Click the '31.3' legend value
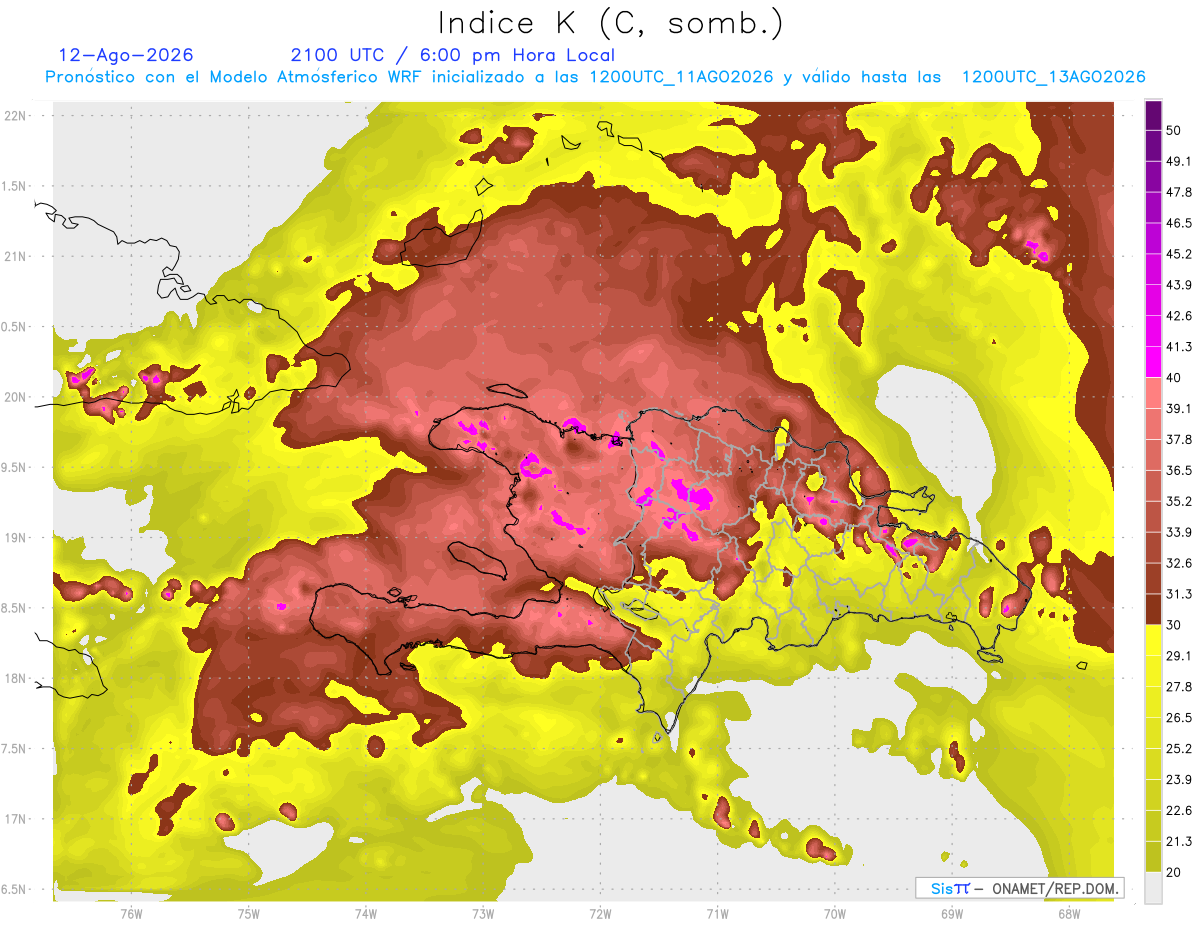The image size is (1200, 927). 1179,594
